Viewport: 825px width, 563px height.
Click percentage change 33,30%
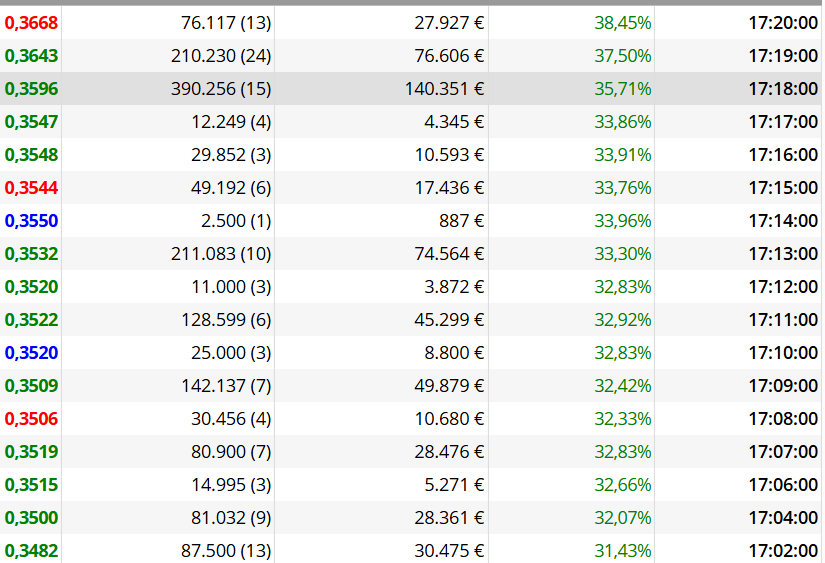pyautogui.click(x=622, y=254)
